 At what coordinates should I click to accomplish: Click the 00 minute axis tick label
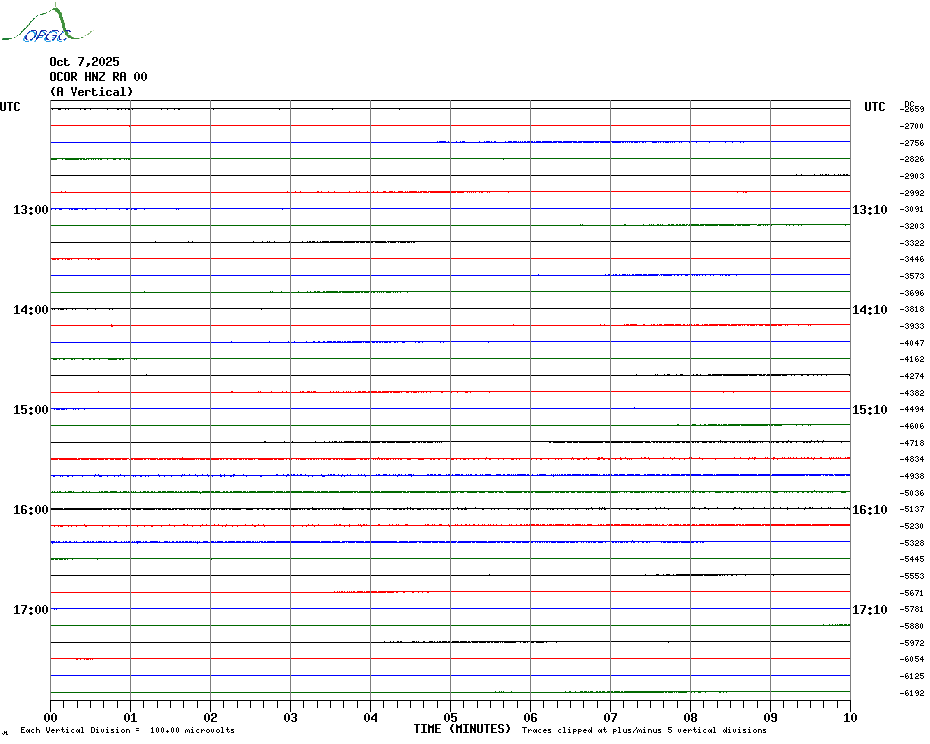pyautogui.click(x=51, y=717)
